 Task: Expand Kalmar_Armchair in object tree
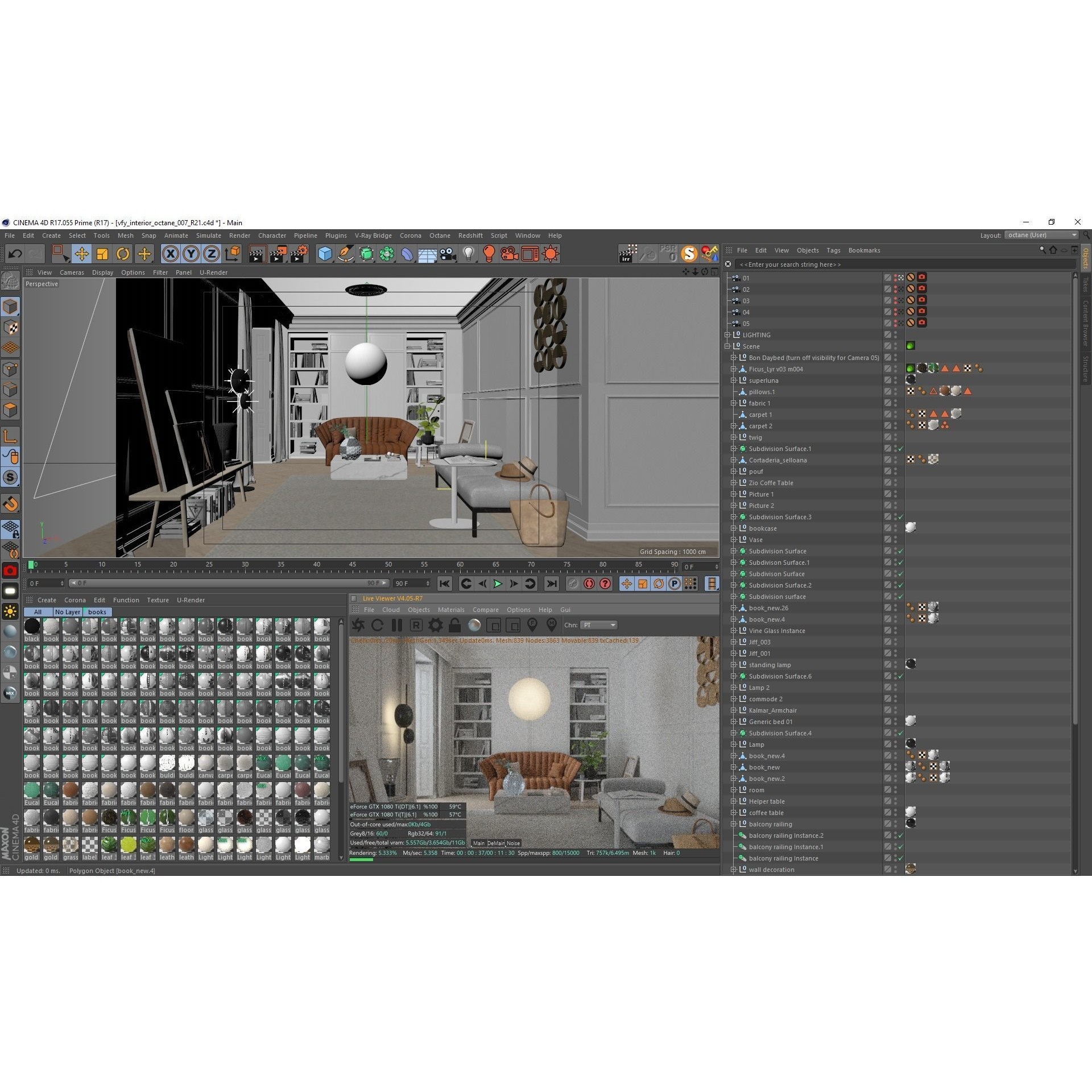click(734, 710)
